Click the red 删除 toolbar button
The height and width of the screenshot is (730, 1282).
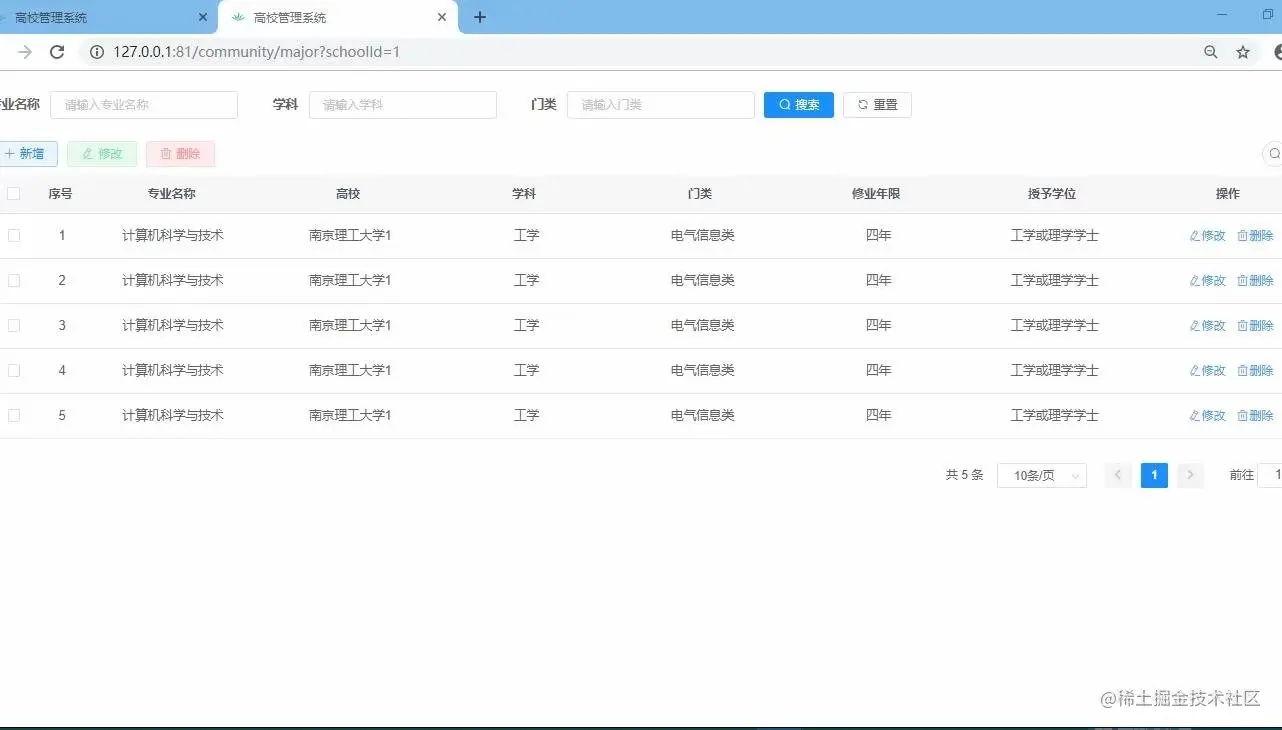(181, 154)
